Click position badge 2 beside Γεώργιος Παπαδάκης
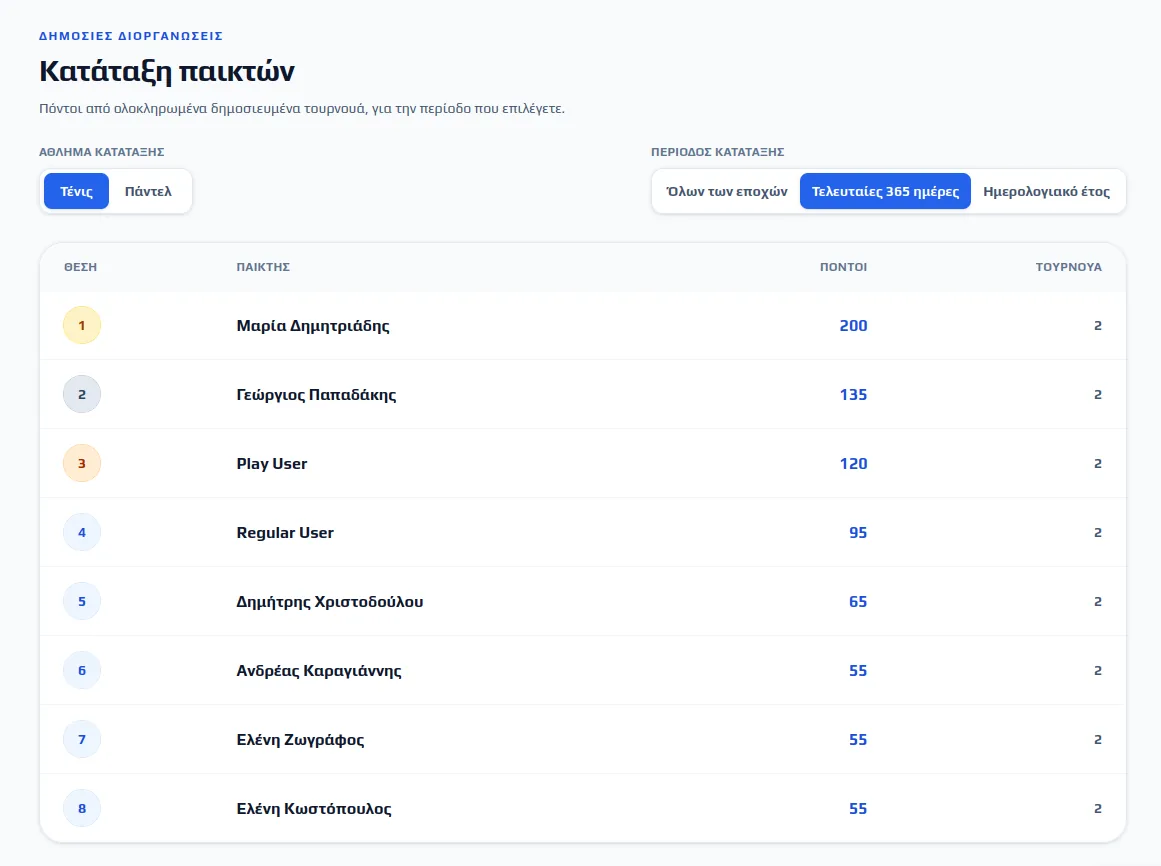This screenshot has width=1161, height=866. [x=82, y=395]
